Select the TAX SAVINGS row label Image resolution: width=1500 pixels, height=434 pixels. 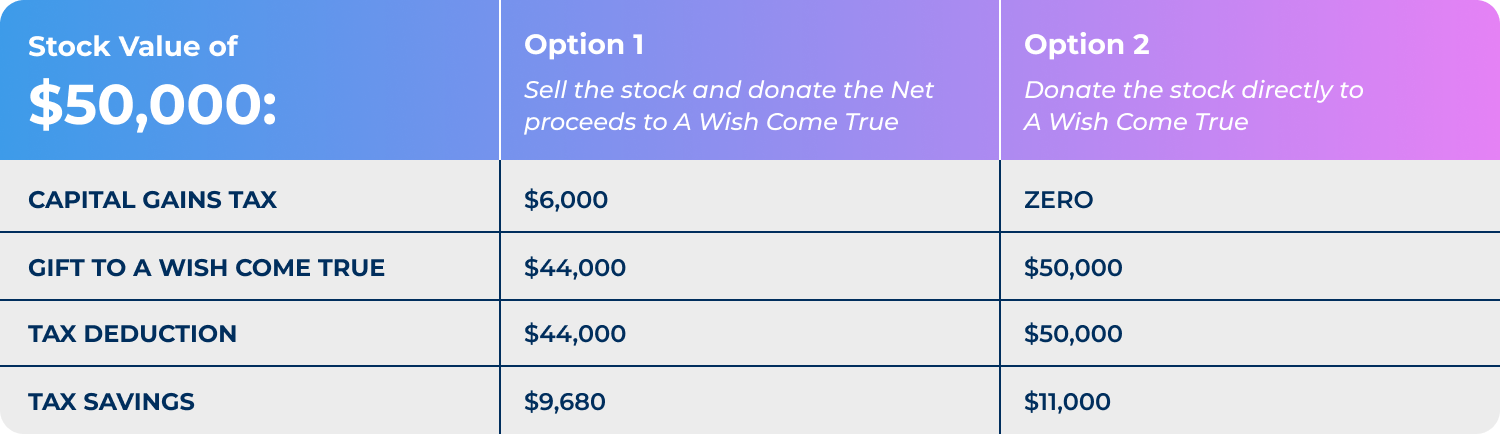coord(111,402)
